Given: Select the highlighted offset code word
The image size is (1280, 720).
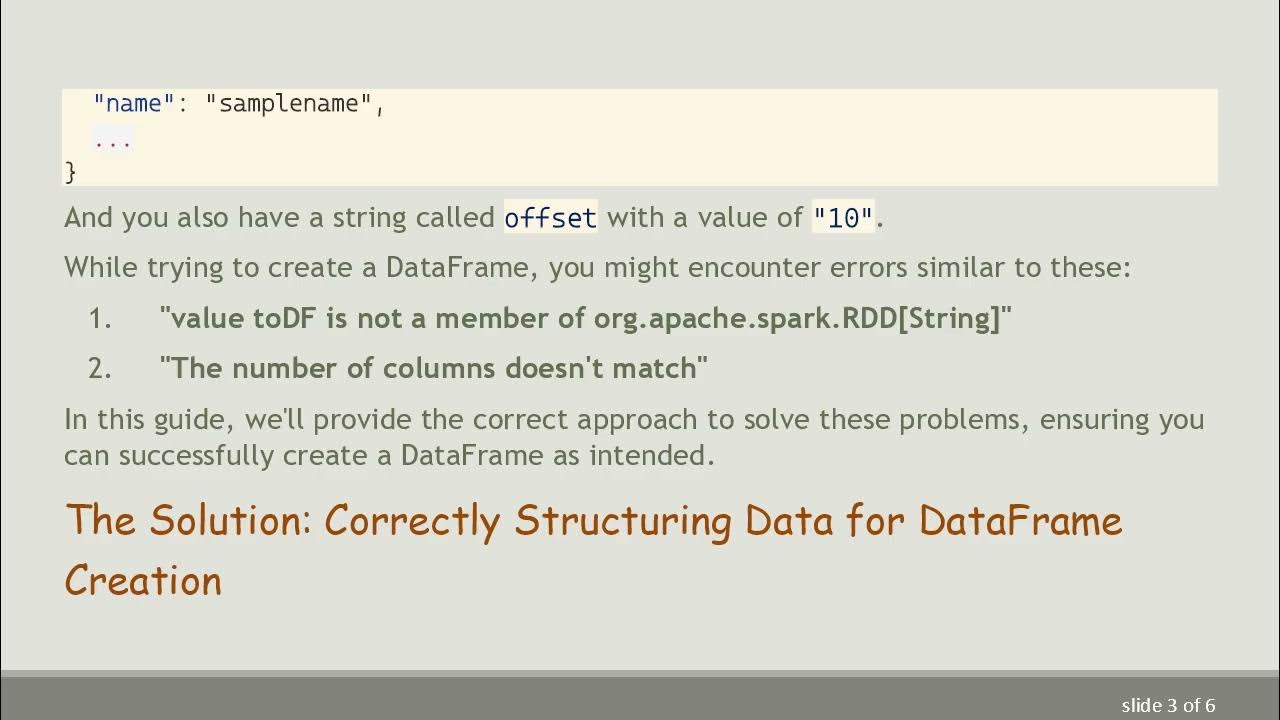Looking at the screenshot, I should pos(550,218).
